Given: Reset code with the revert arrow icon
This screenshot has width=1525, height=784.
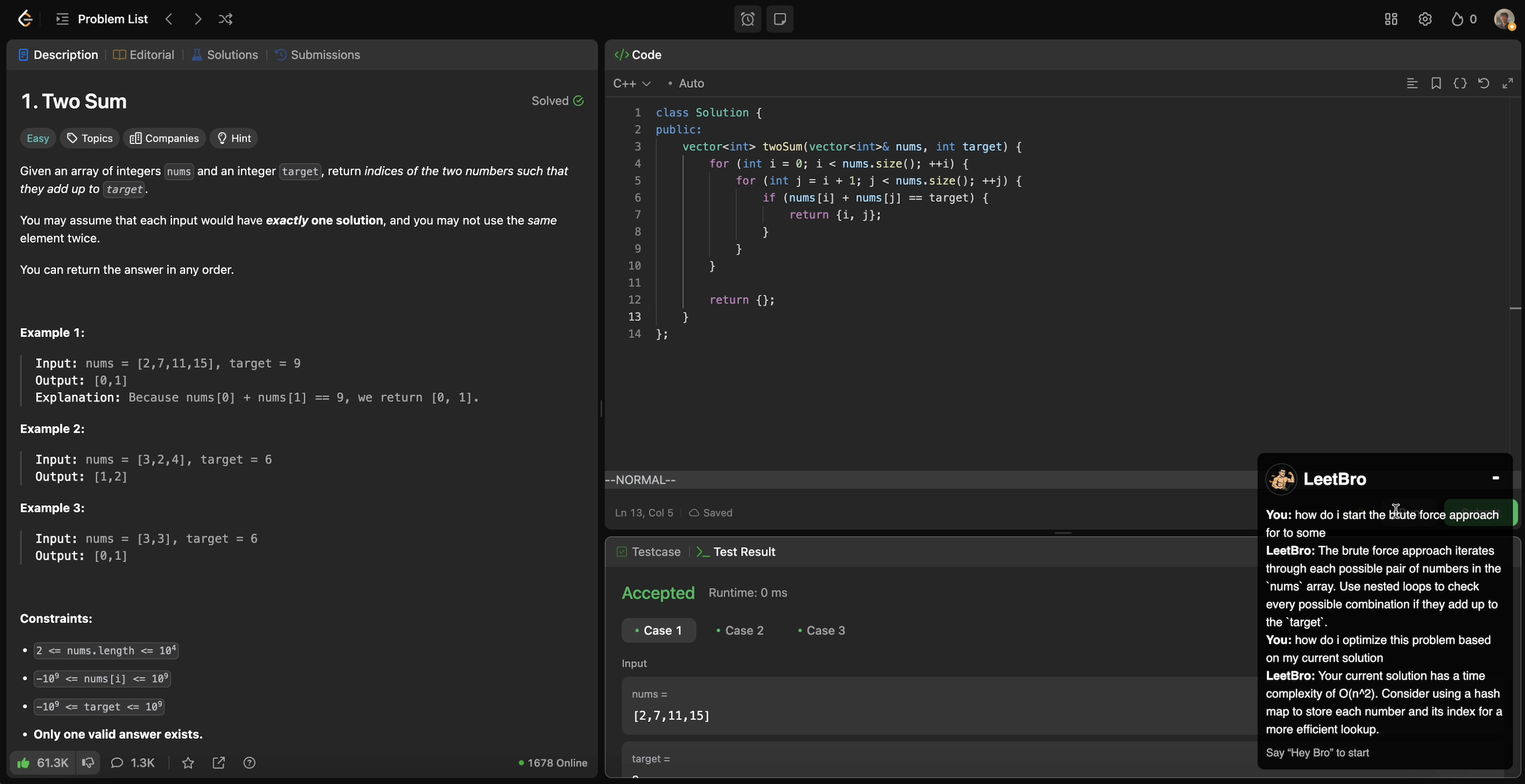Looking at the screenshot, I should 1483,83.
